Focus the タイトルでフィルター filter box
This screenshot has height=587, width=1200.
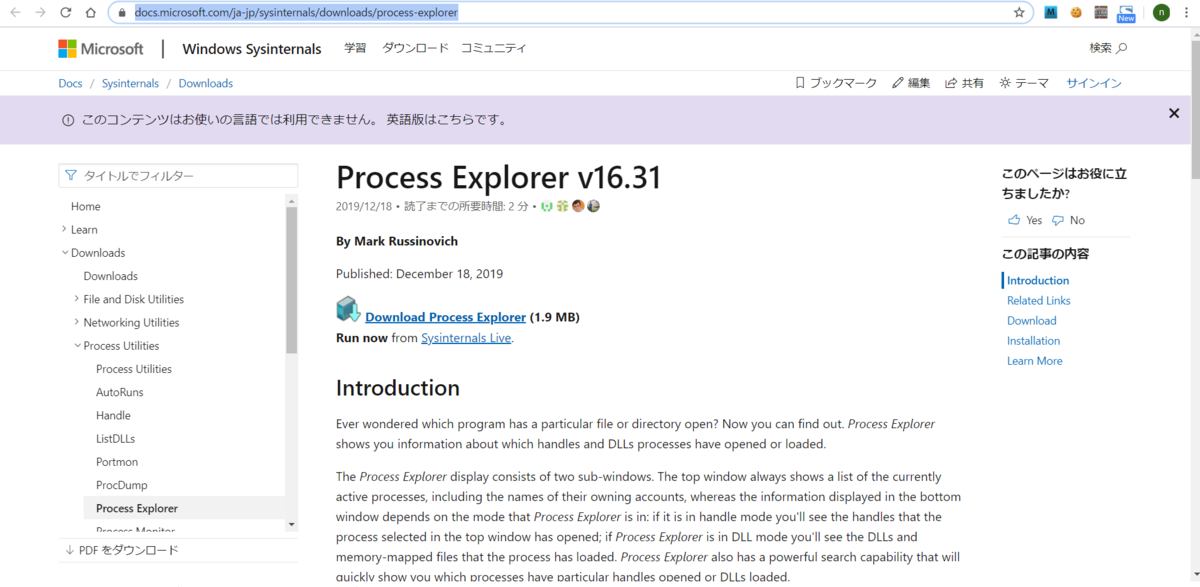[x=178, y=175]
